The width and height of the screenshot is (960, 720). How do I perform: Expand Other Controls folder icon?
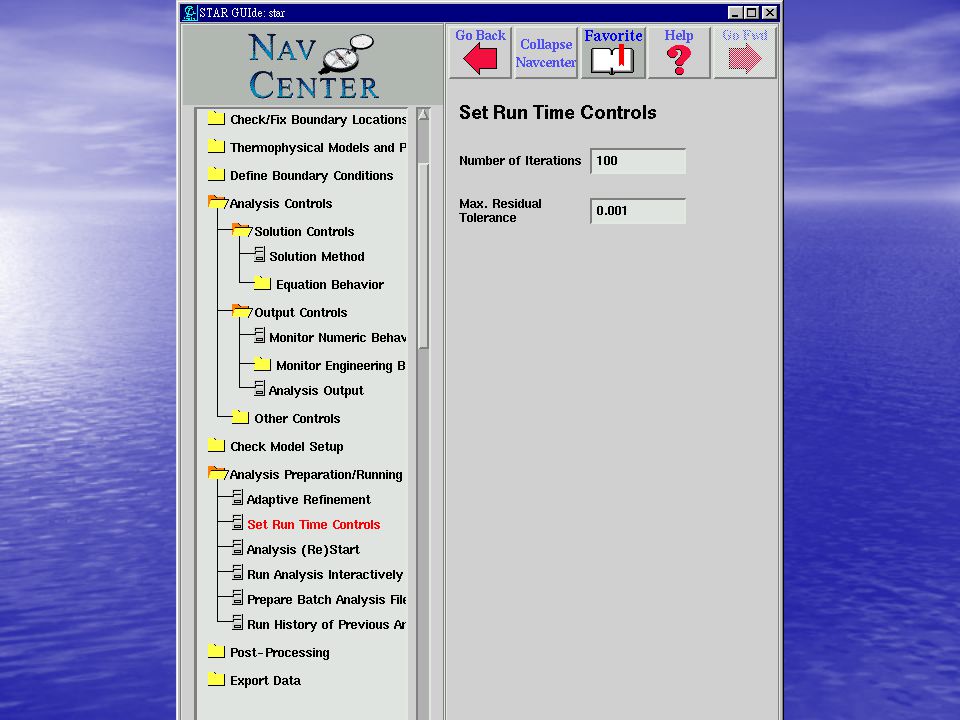coord(241,418)
